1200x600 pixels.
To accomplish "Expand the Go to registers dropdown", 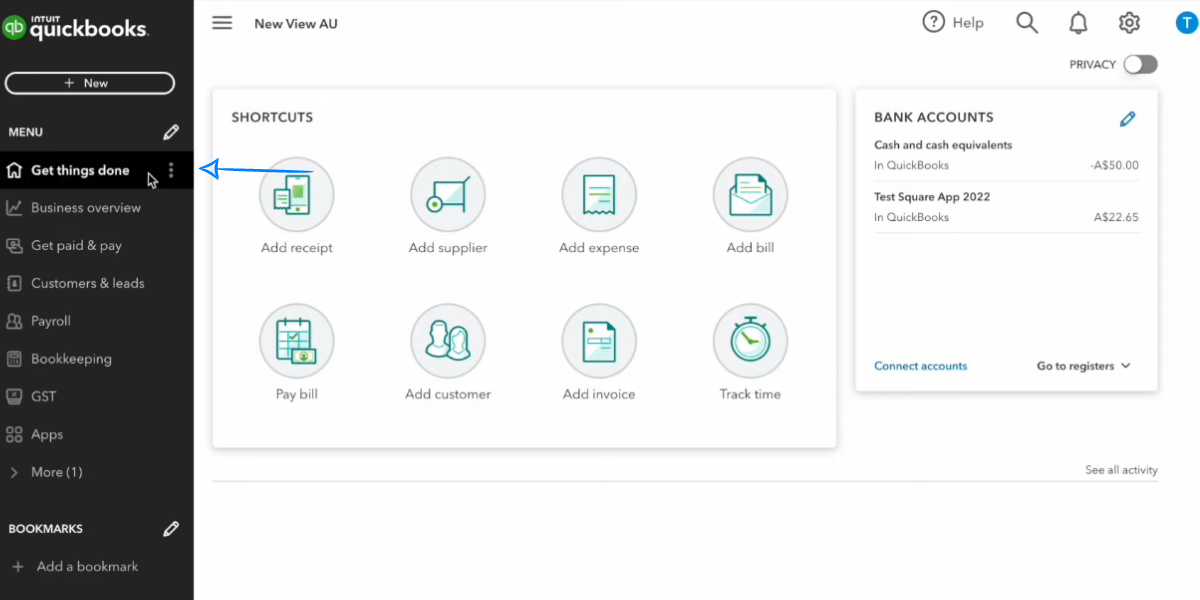I will [1084, 366].
